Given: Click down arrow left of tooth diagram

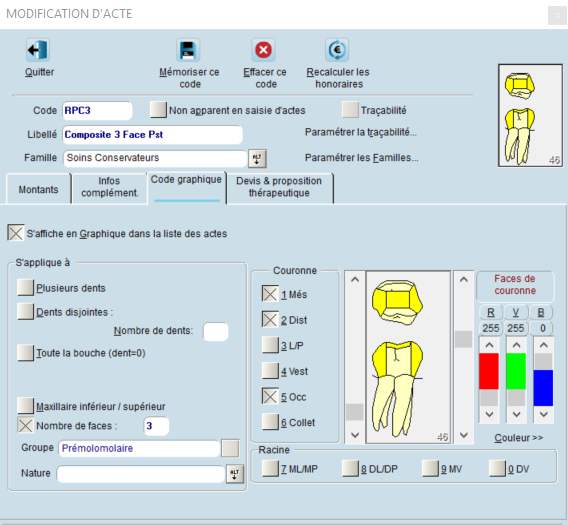Looking at the screenshot, I should [355, 435].
